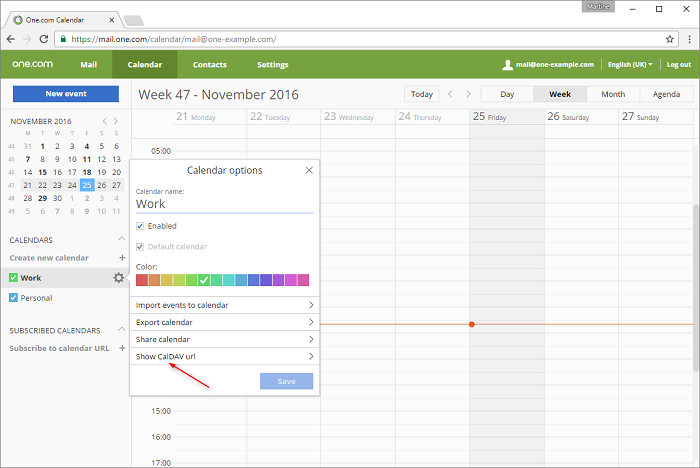This screenshot has height=468, width=700.
Task: Open the Contacts menu
Action: pos(209,65)
